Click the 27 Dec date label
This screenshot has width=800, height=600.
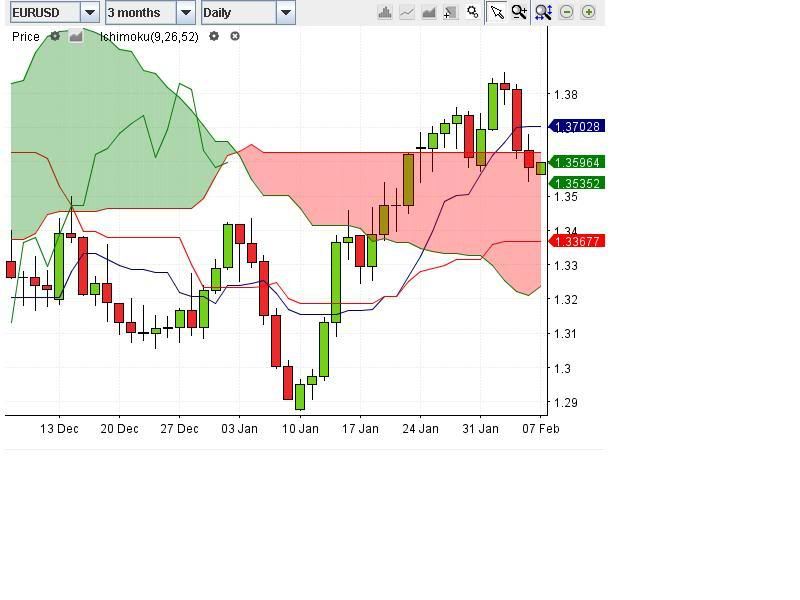179,429
